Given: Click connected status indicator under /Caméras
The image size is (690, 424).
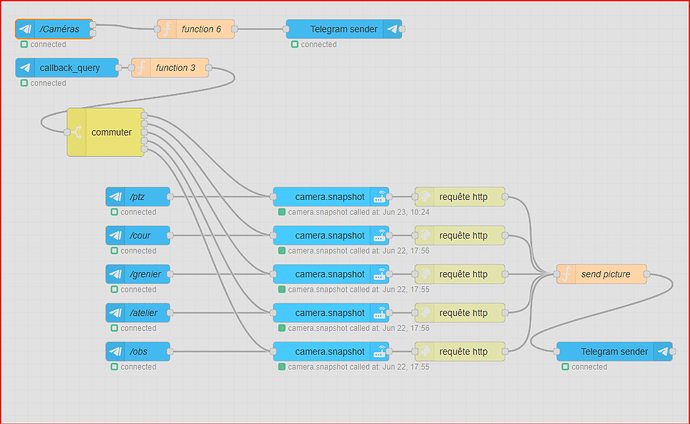Looking at the screenshot, I should coord(22,45).
